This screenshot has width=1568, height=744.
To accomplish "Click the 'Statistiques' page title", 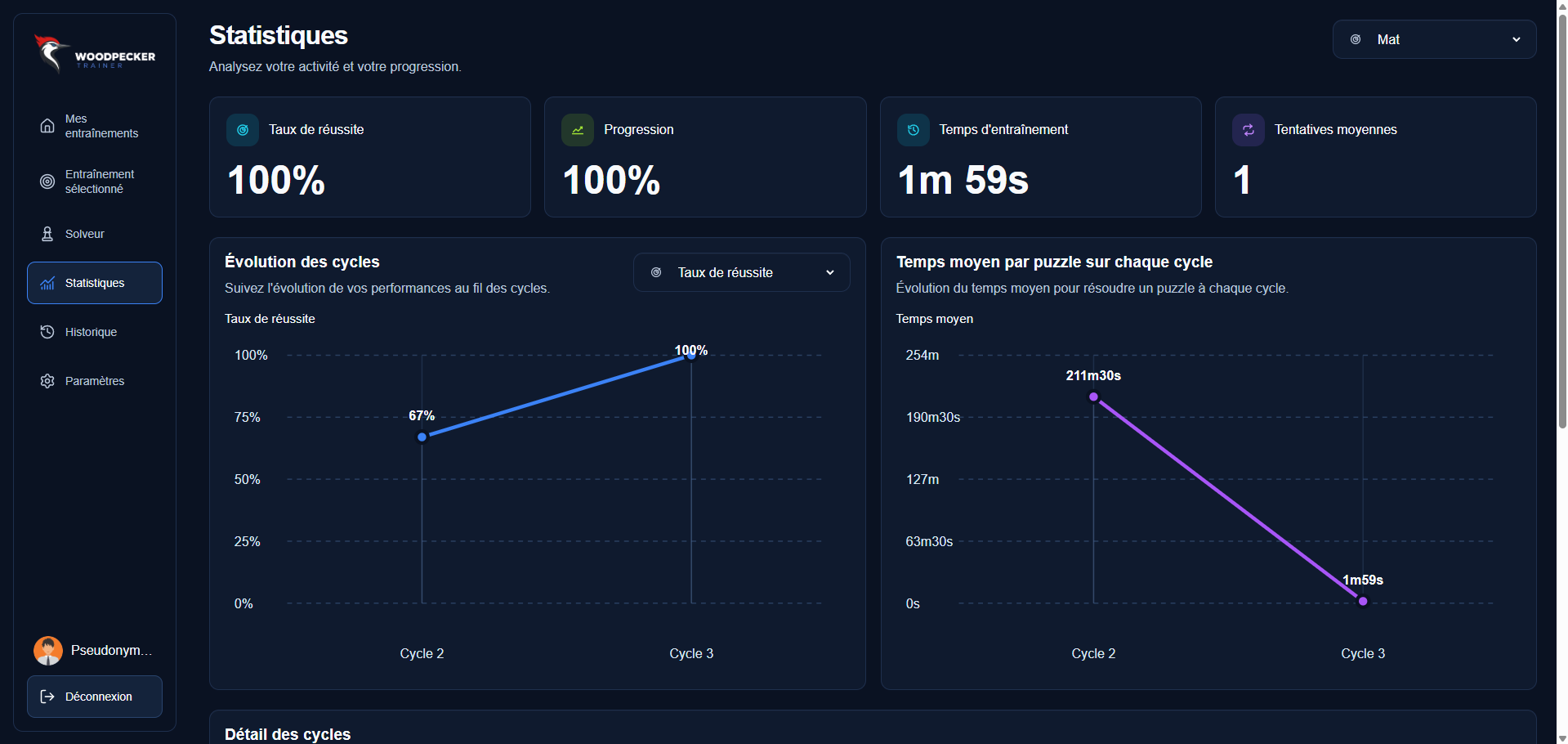I will point(279,35).
